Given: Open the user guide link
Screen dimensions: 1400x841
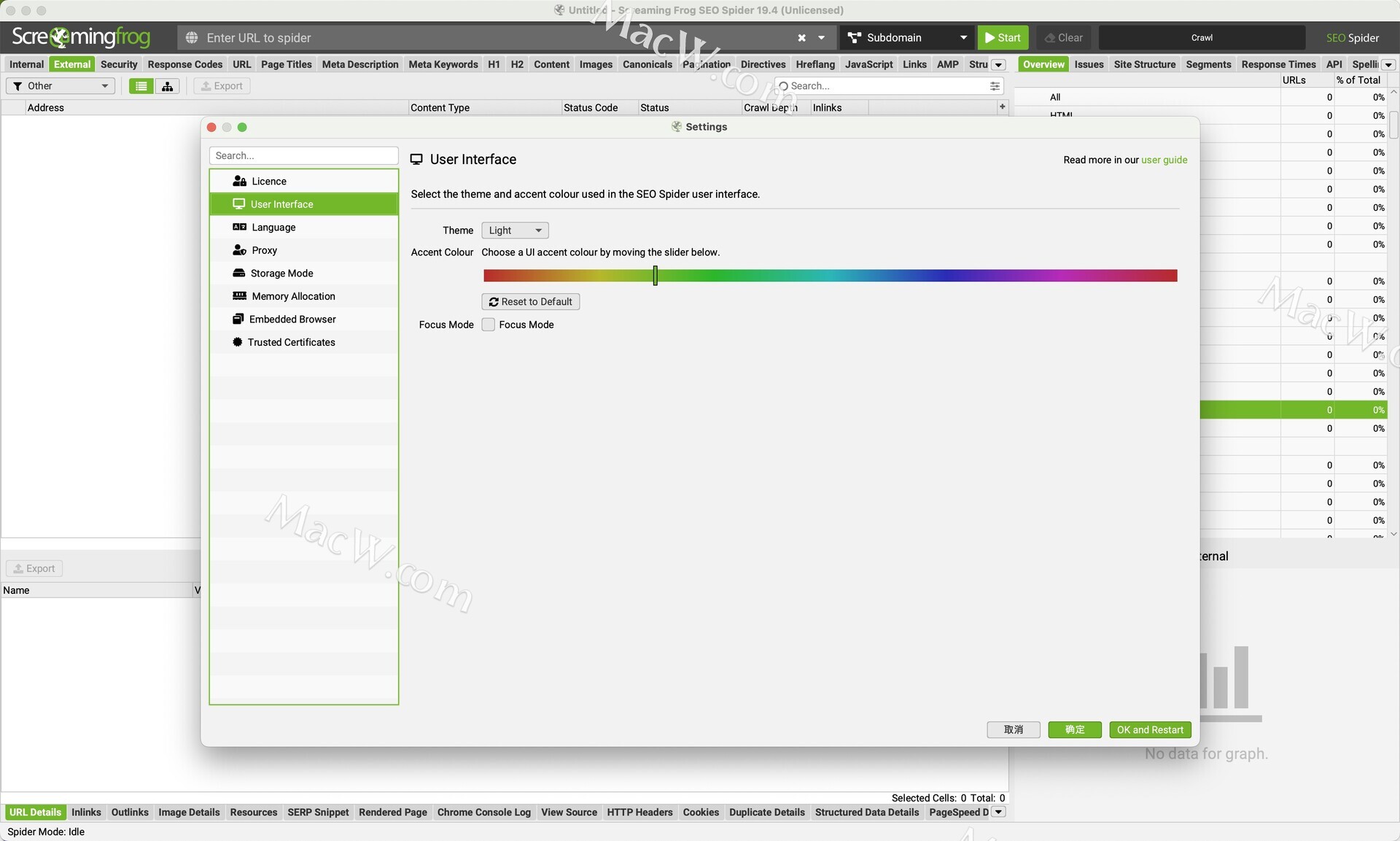Looking at the screenshot, I should click(1164, 160).
